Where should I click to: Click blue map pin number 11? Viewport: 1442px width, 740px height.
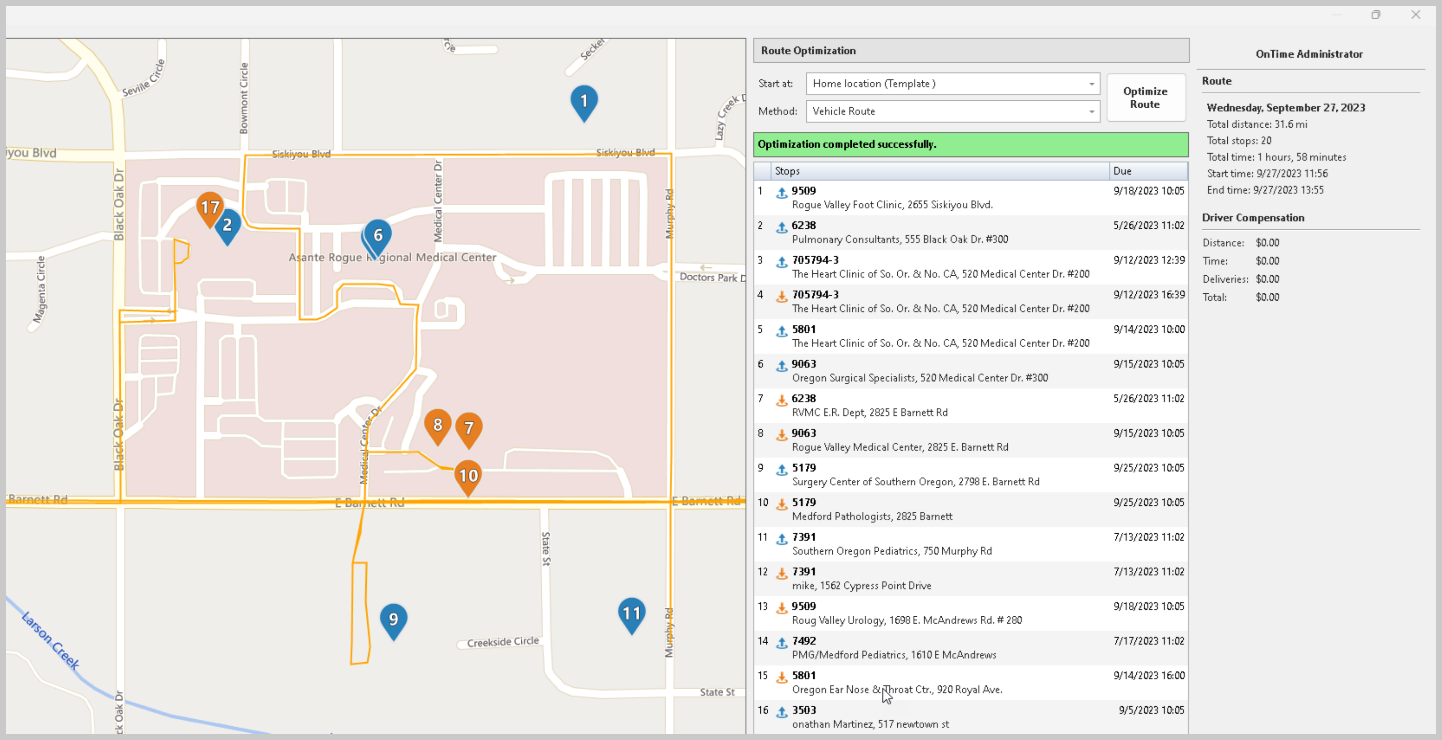pyautogui.click(x=631, y=615)
